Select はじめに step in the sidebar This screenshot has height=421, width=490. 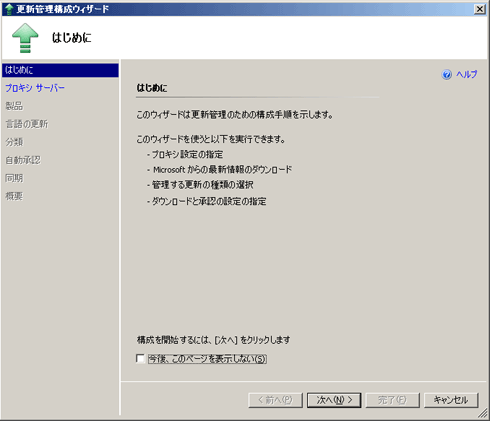60,70
